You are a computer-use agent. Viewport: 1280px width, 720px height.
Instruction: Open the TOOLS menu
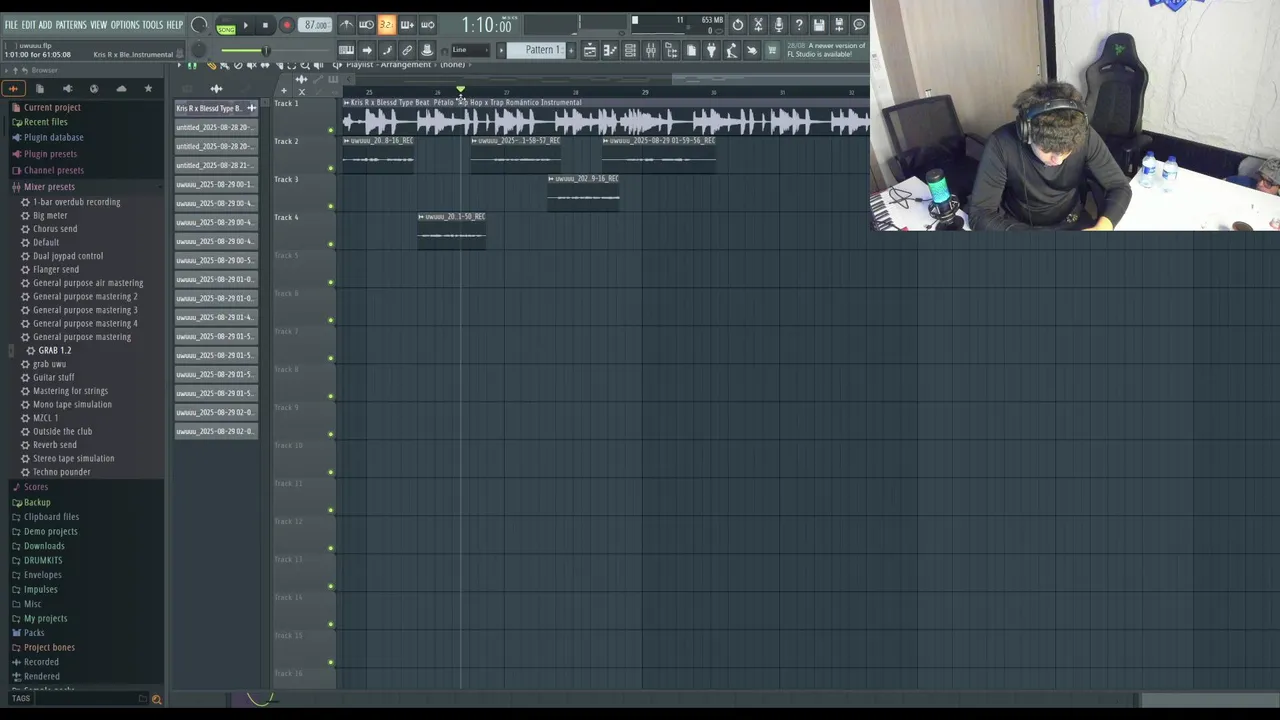coord(152,25)
